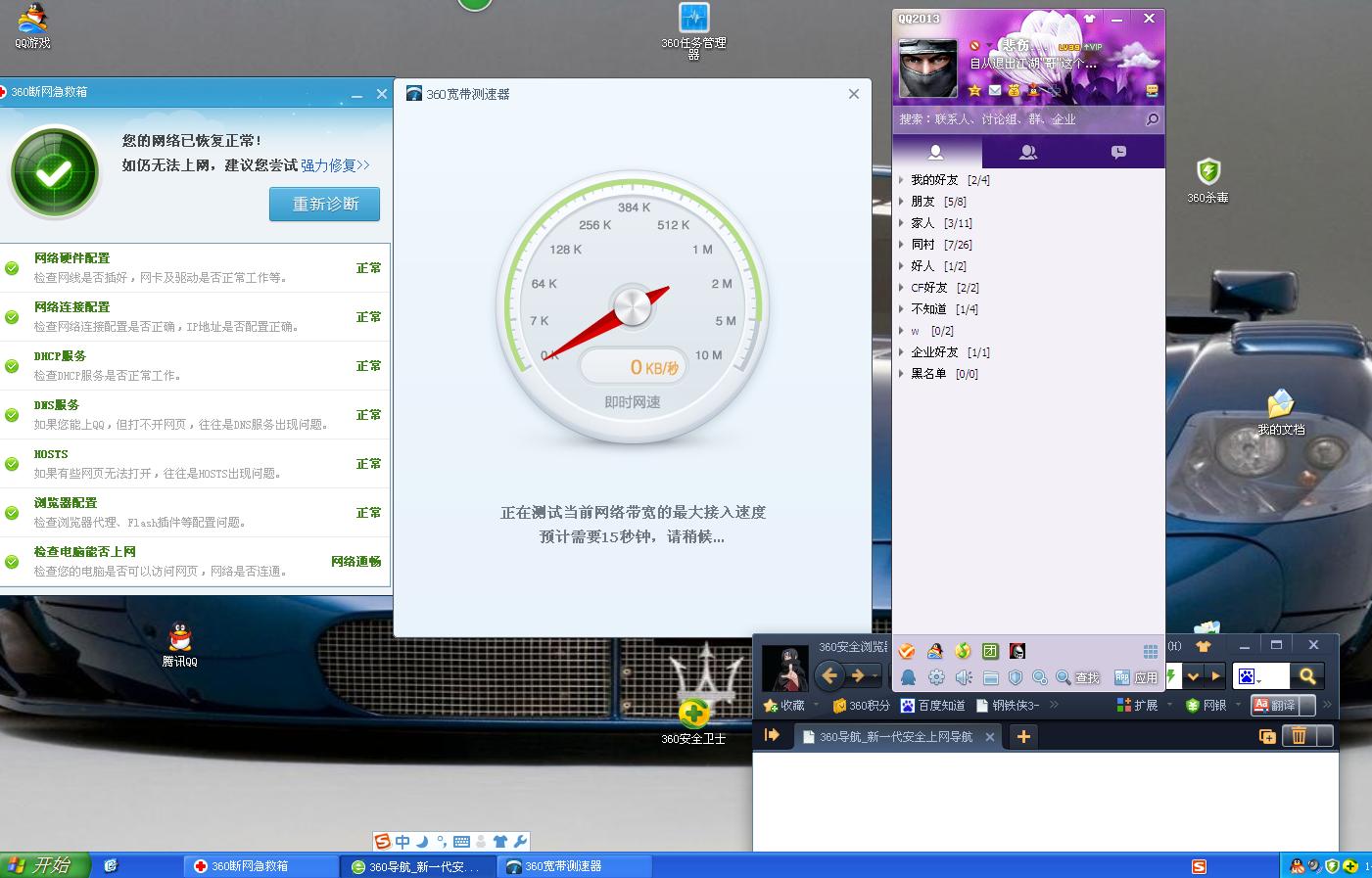Select the 网络硬件配置 check row
This screenshot has width=1372, height=878.
tap(195, 267)
